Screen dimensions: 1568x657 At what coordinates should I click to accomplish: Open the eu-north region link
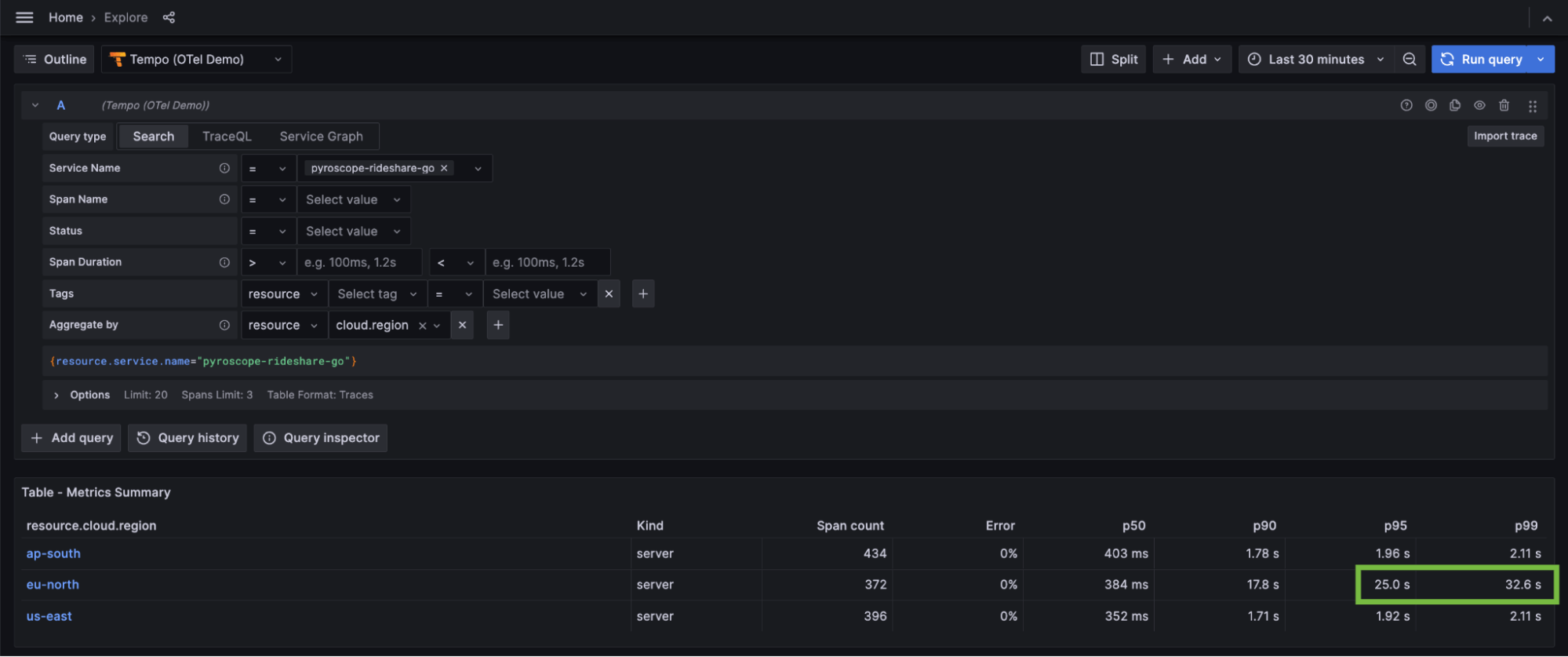(x=53, y=585)
